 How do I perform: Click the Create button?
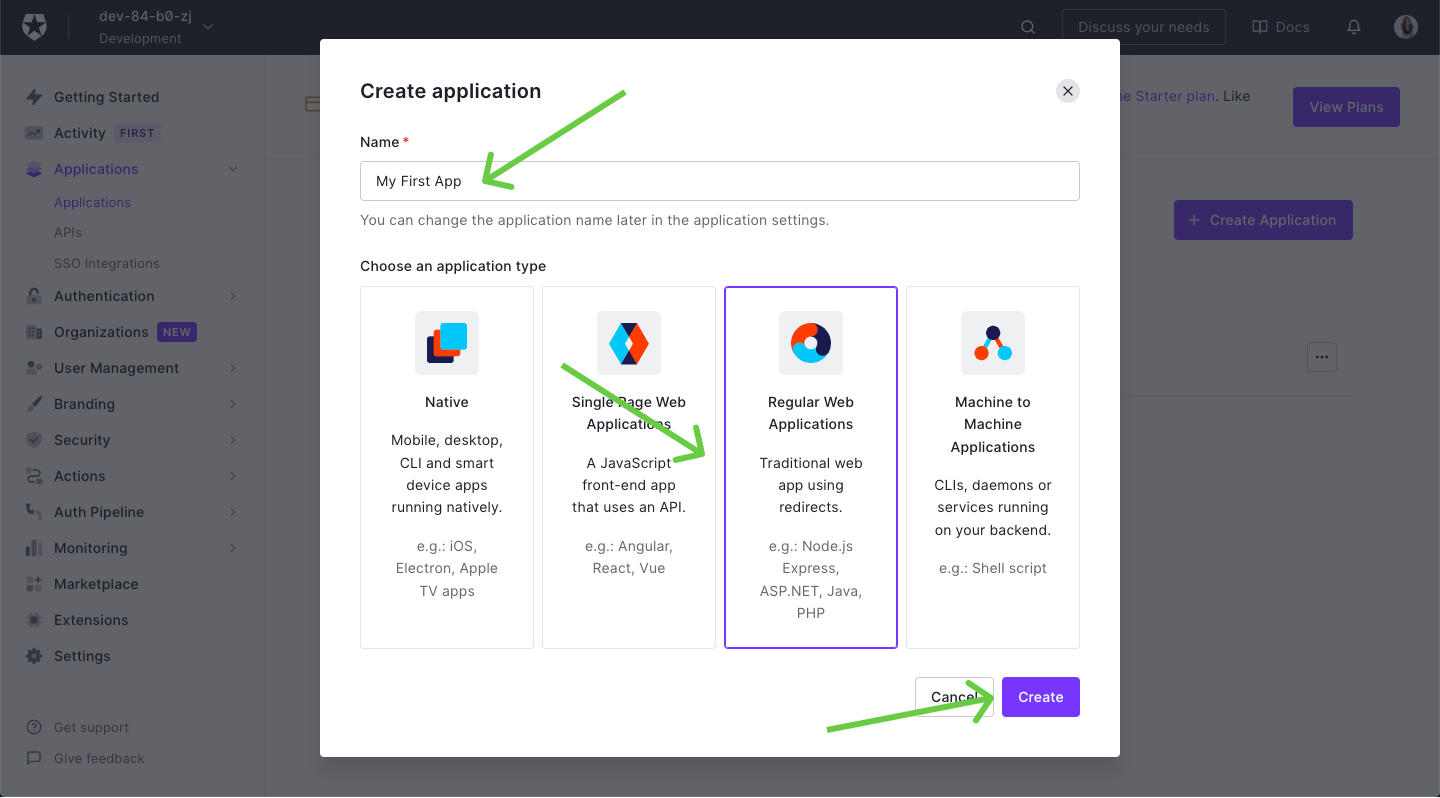click(1040, 697)
